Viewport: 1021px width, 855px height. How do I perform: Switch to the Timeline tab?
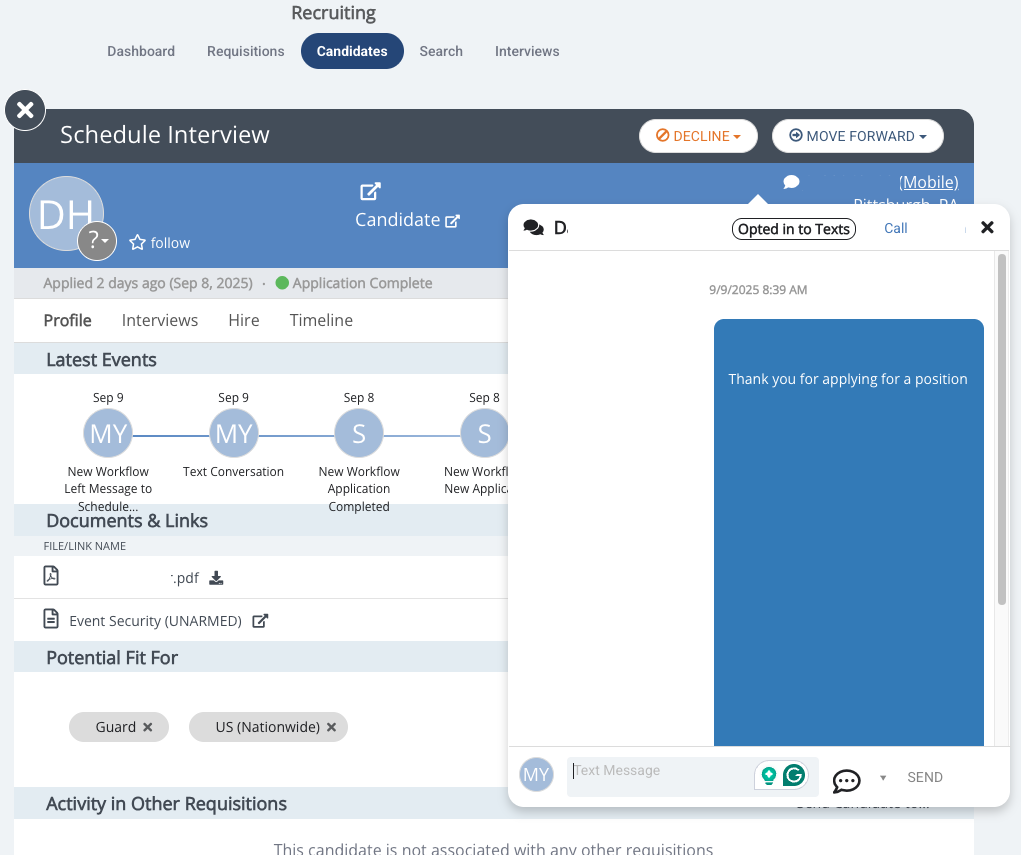pyautogui.click(x=321, y=320)
